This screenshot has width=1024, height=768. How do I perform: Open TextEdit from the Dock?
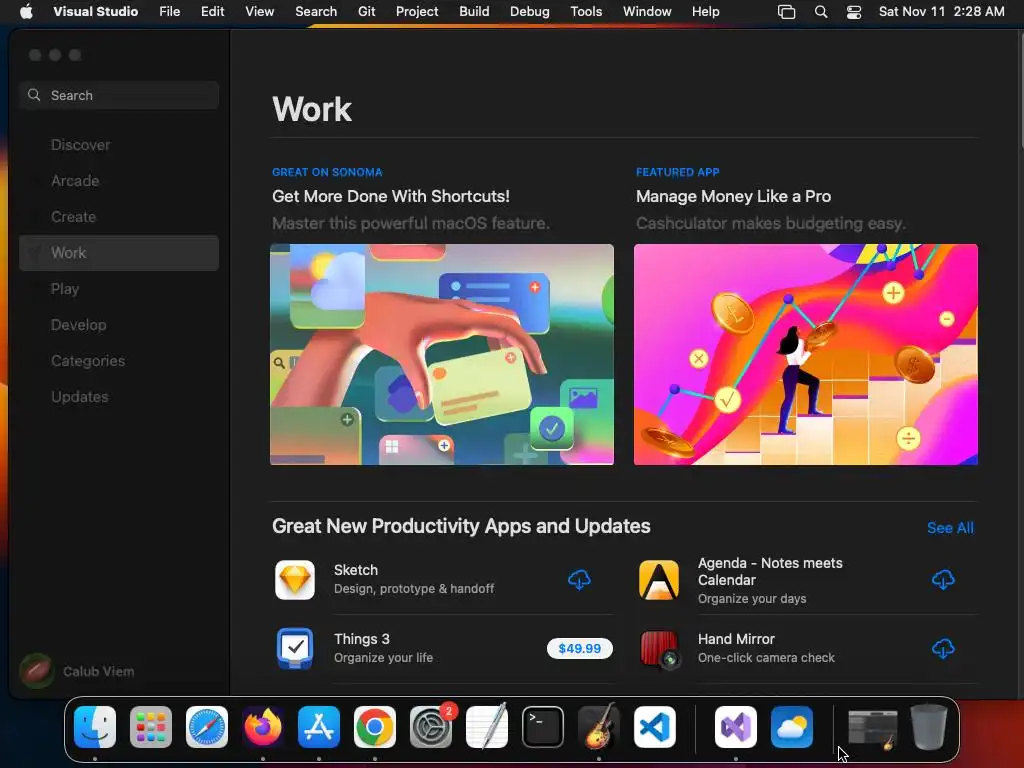click(487, 727)
